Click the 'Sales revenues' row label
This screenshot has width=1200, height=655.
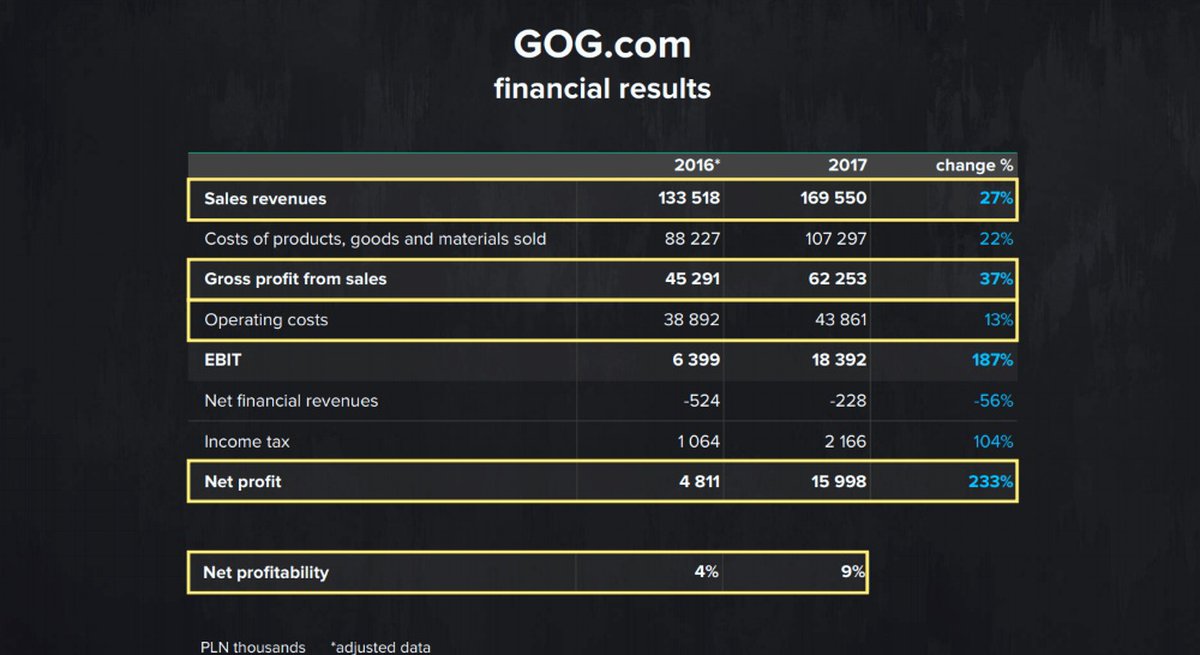tap(265, 199)
